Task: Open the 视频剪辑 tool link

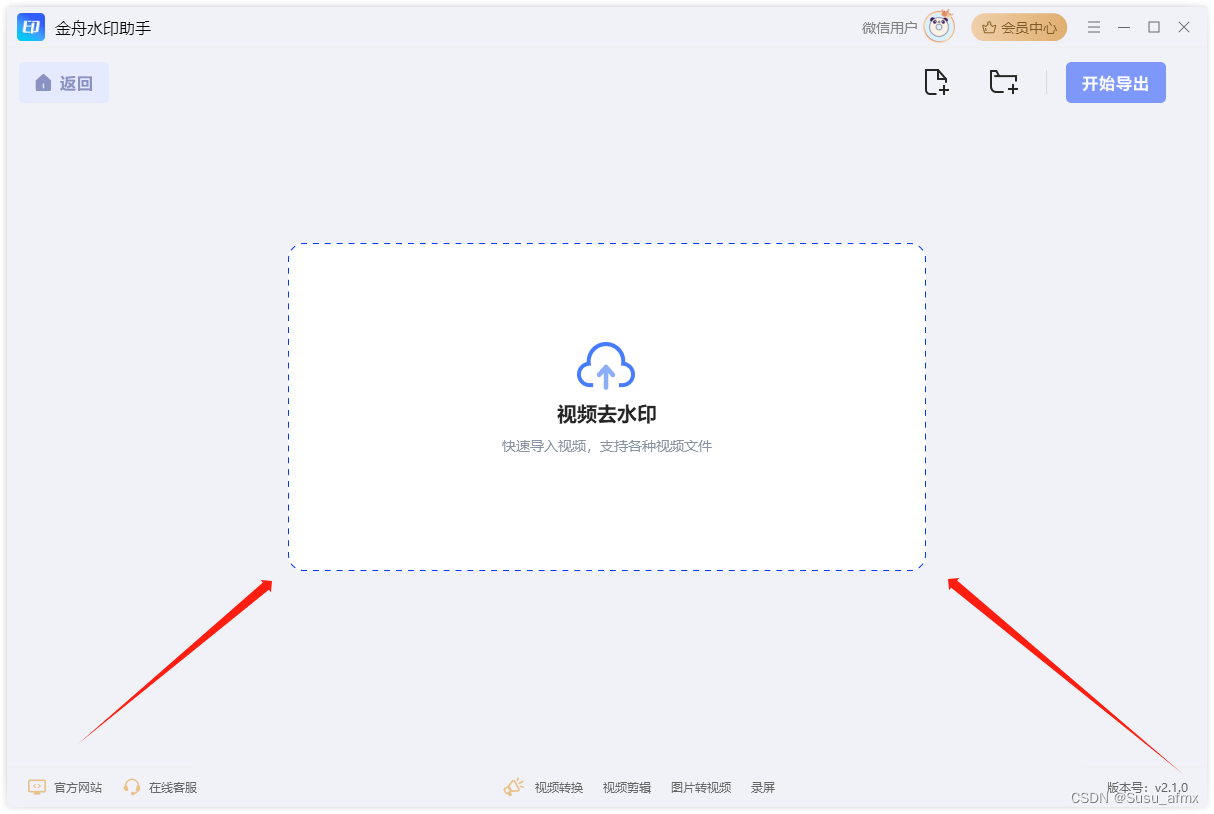Action: (627, 788)
